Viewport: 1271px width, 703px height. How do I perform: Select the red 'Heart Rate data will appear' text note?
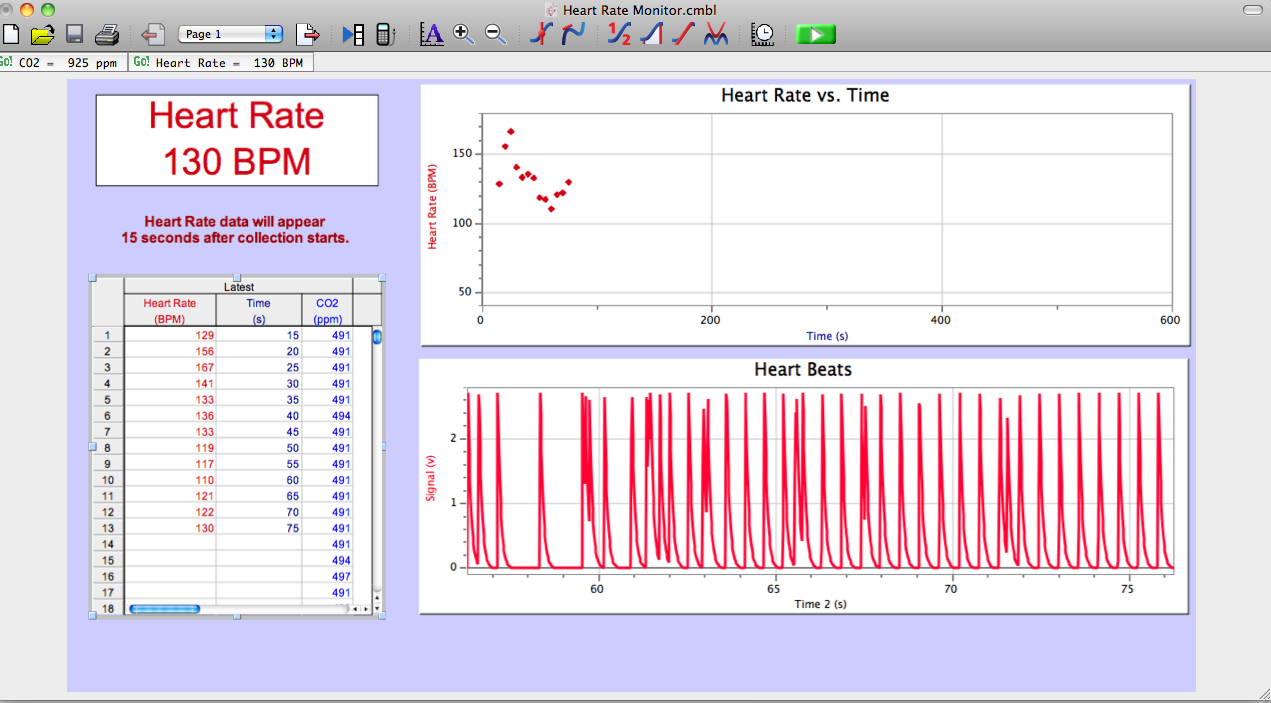235,230
